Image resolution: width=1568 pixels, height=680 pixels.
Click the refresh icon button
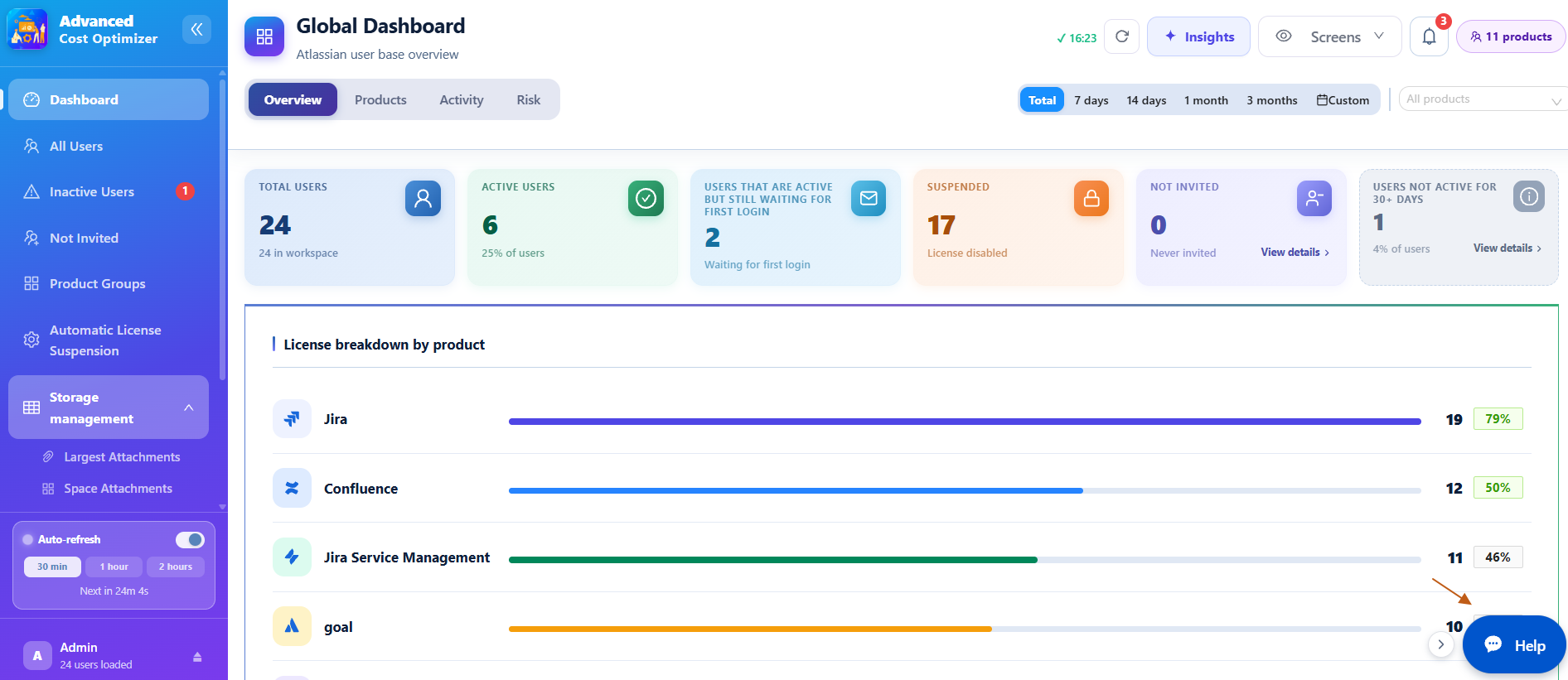pyautogui.click(x=1122, y=36)
